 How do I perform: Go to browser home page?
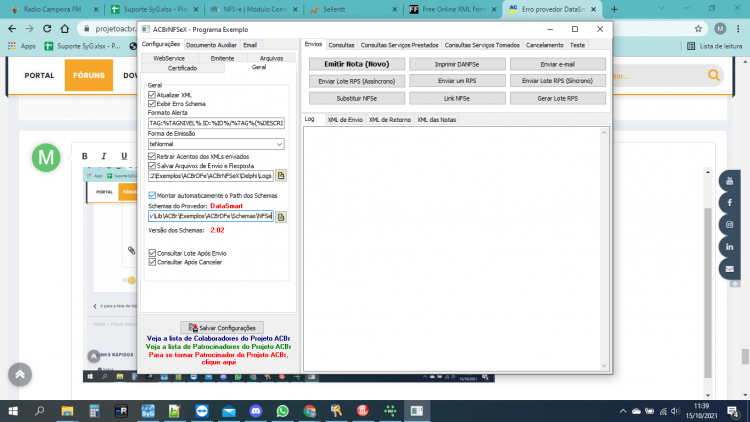(65, 29)
